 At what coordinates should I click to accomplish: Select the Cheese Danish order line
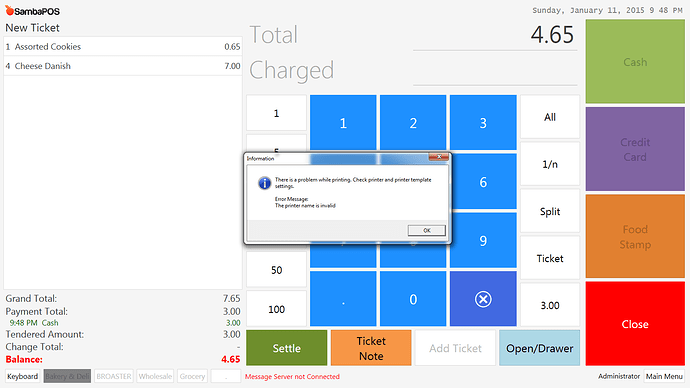click(123, 66)
